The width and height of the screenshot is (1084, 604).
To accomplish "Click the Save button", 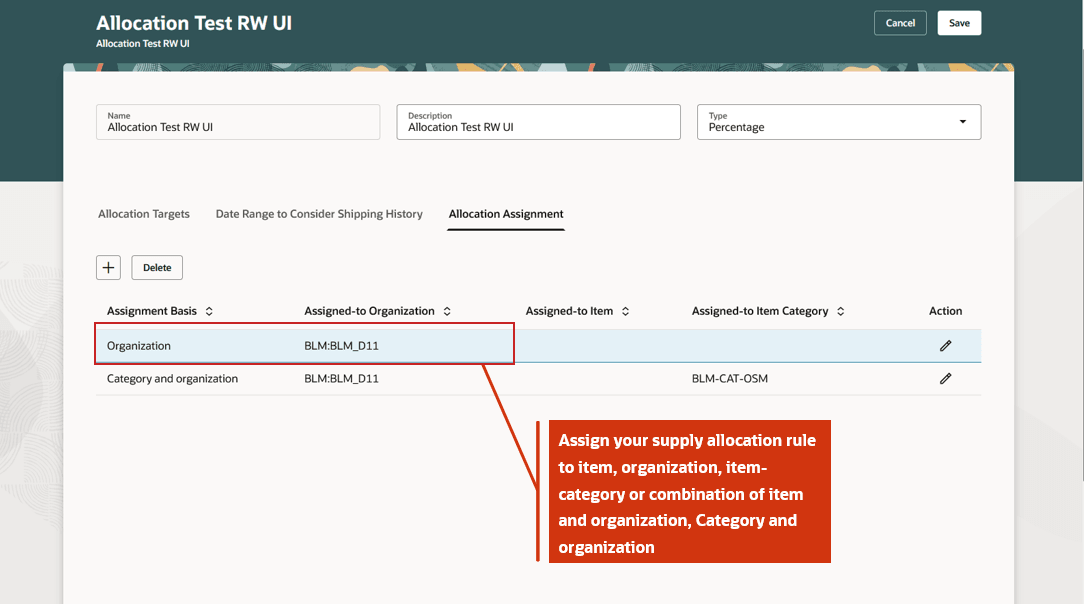I will click(959, 23).
